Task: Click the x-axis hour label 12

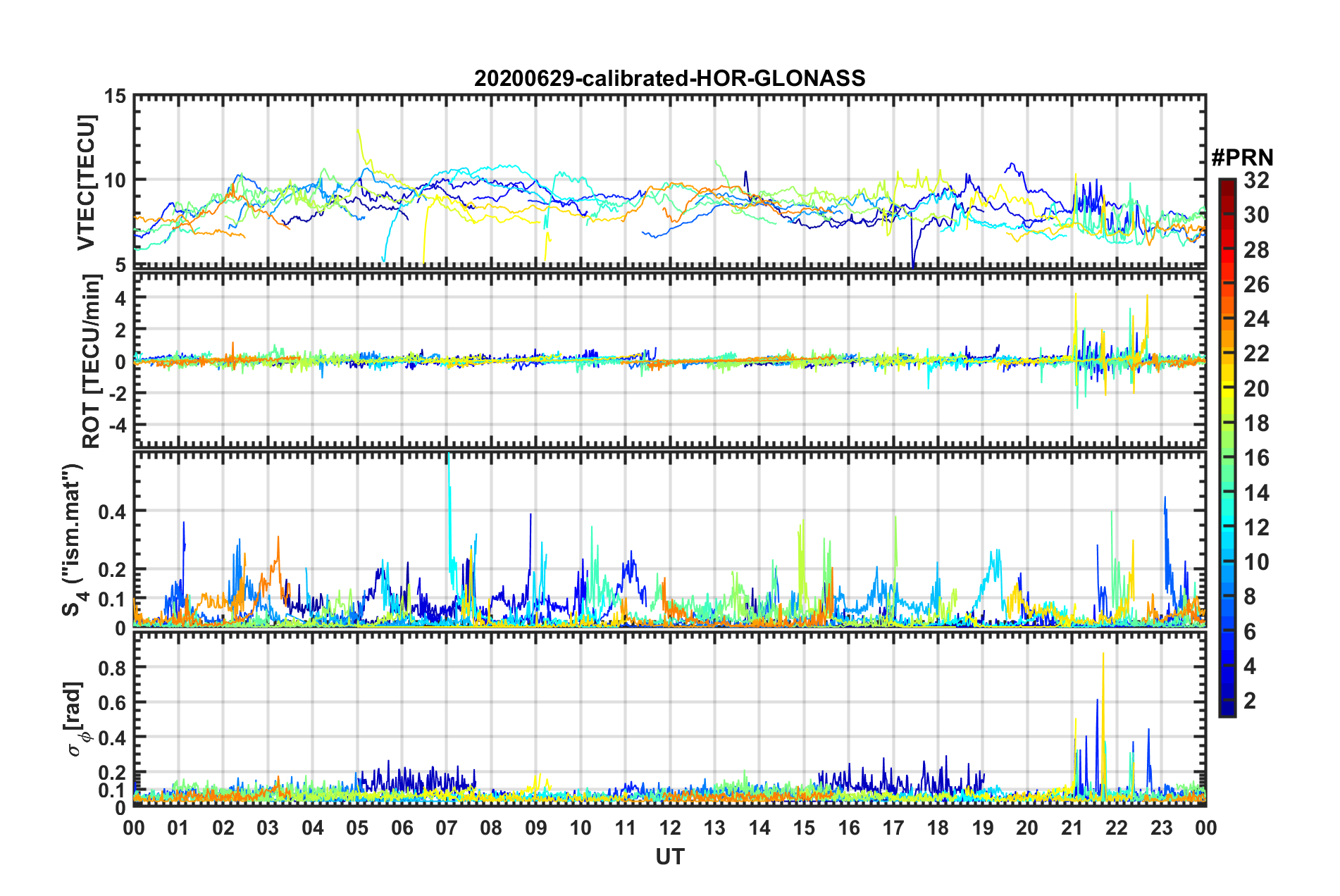Action: pyautogui.click(x=670, y=828)
